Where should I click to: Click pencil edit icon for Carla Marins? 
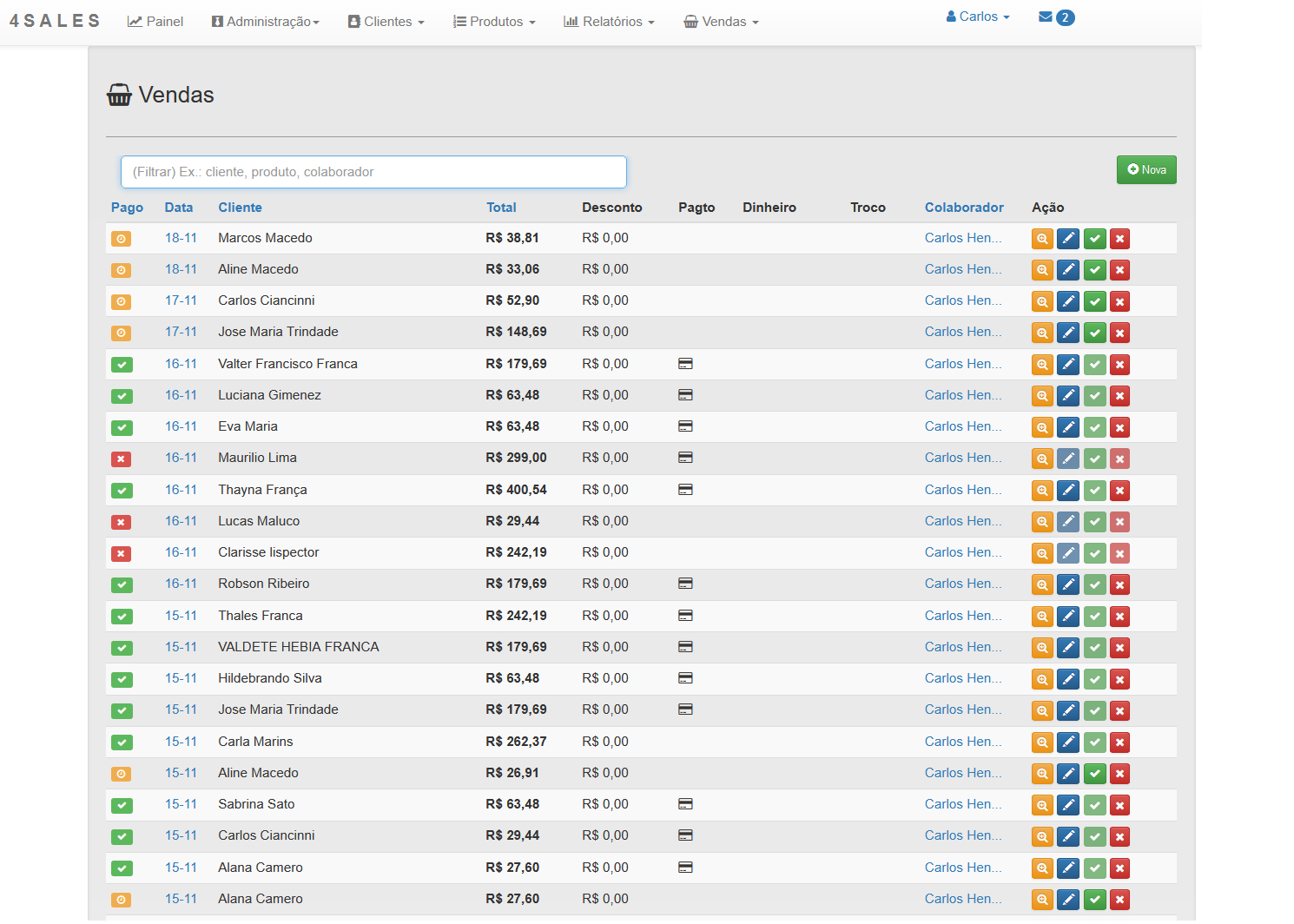point(1068,742)
